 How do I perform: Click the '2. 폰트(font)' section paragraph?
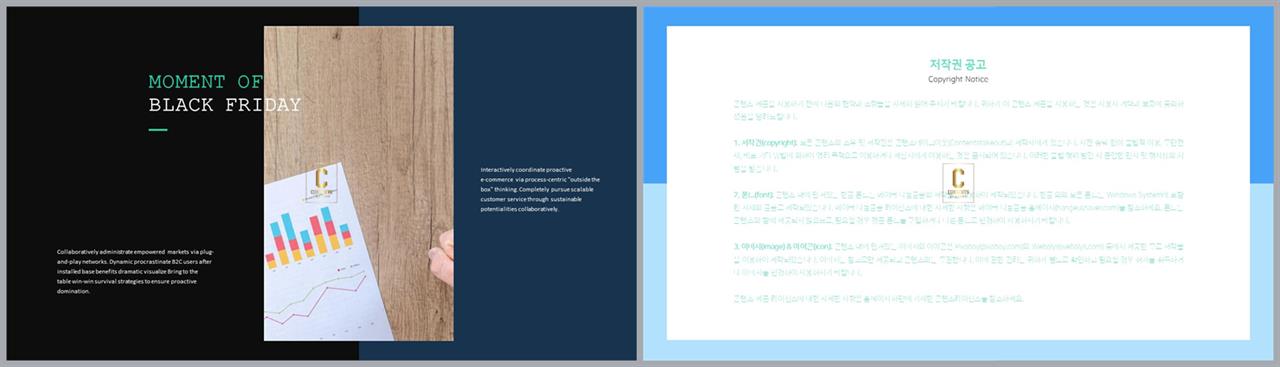tap(958, 208)
